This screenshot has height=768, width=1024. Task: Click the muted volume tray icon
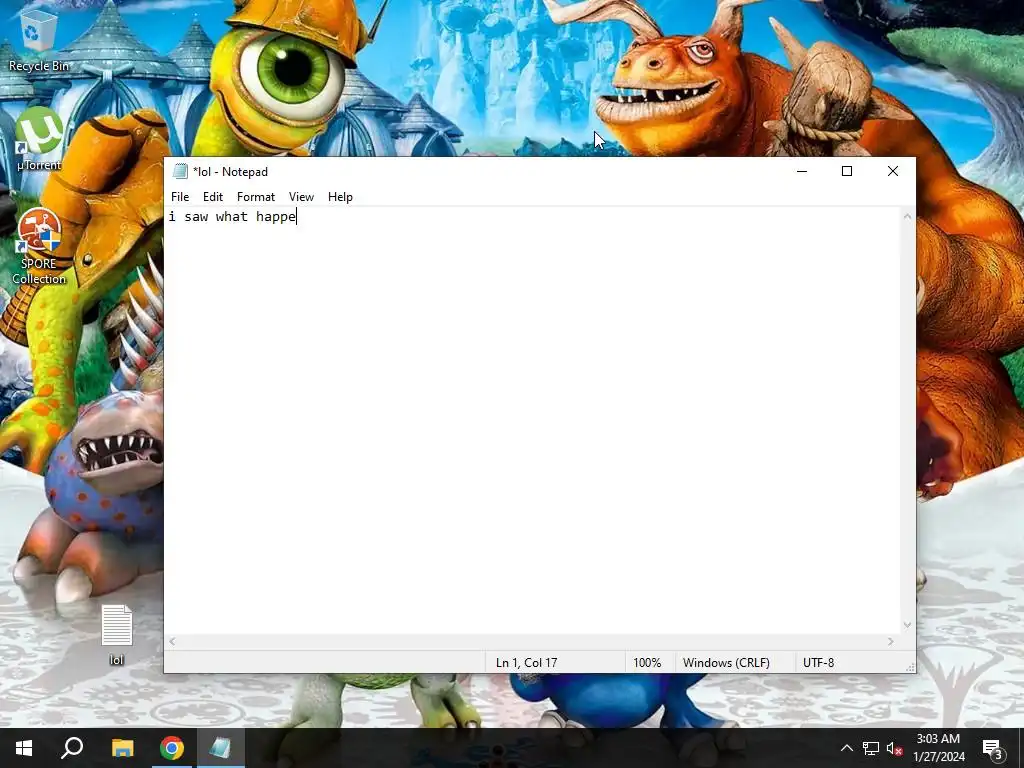click(x=894, y=748)
